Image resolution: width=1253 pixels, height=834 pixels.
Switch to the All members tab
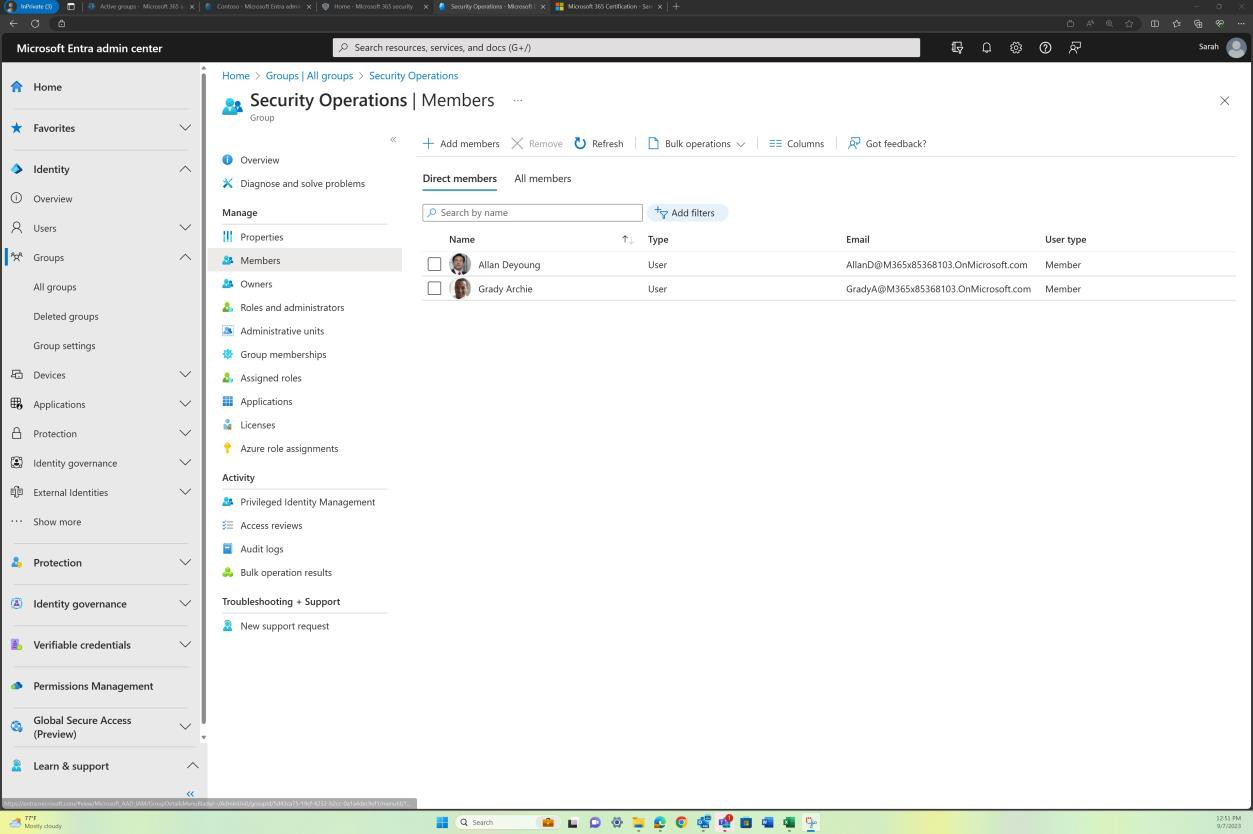click(x=542, y=178)
